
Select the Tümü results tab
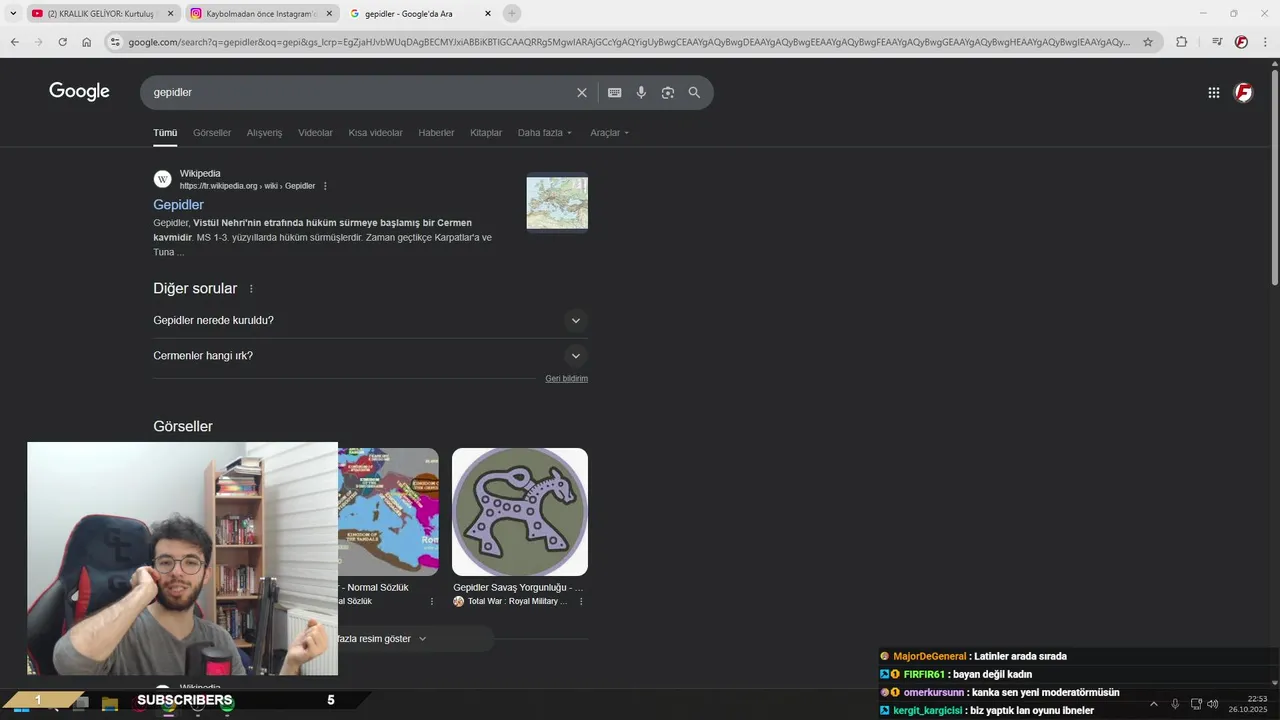click(x=165, y=133)
